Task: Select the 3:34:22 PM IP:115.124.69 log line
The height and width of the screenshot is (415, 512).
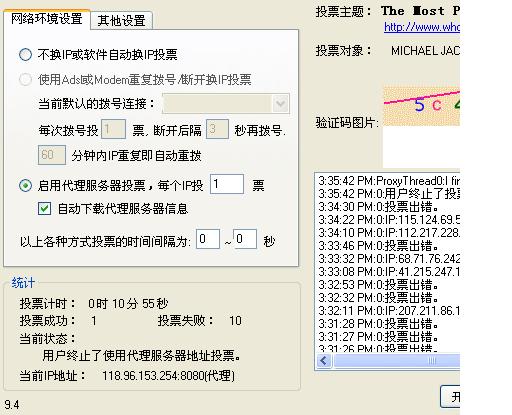Action: click(389, 220)
